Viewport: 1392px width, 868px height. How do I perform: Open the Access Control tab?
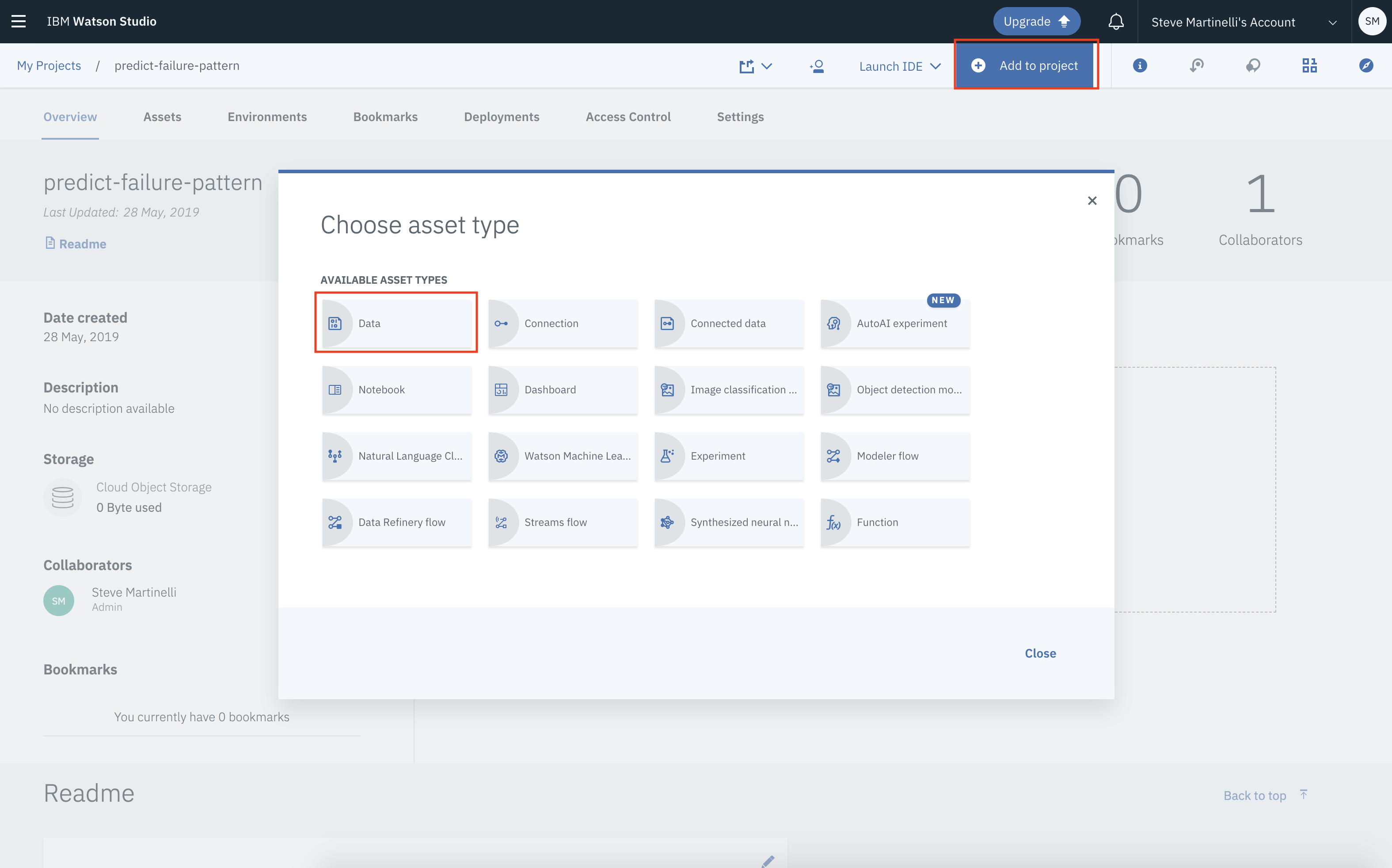(628, 117)
